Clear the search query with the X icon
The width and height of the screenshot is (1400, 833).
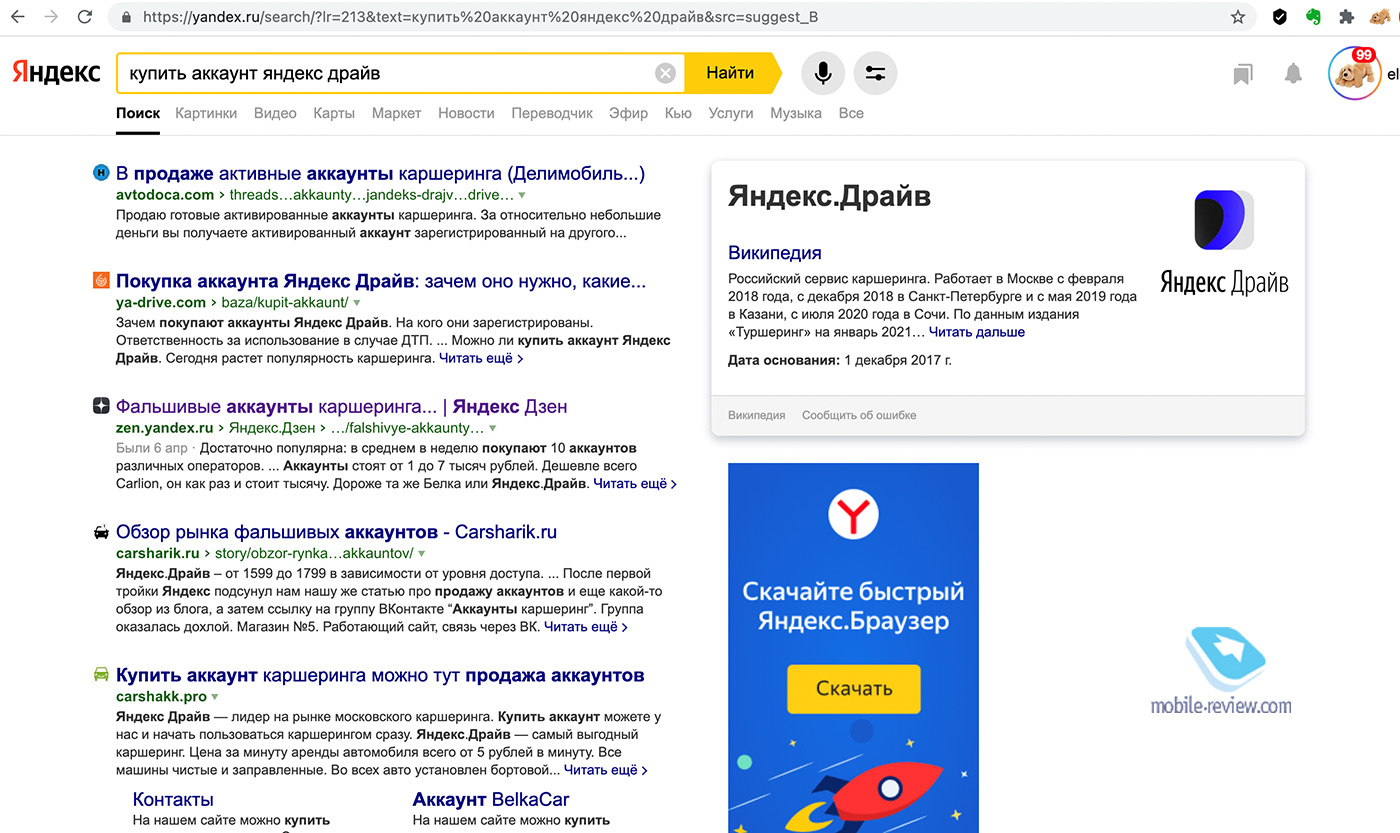tap(665, 73)
